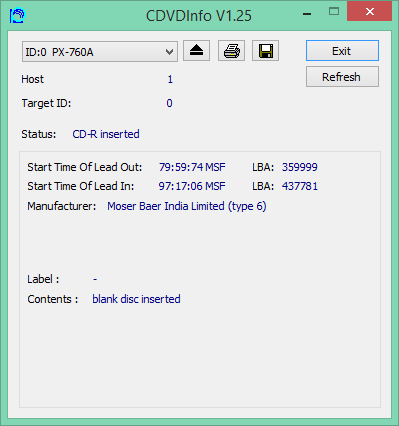This screenshot has height=426, width=399.
Task: Click the 'CD-R inserted' status text
Action: pos(106,134)
